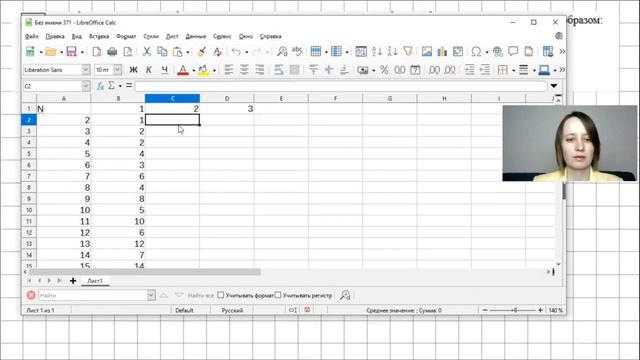Image resolution: width=640 pixels, height=360 pixels.
Task: Check 'Учитывать формат' checkbox
Action: [221, 295]
